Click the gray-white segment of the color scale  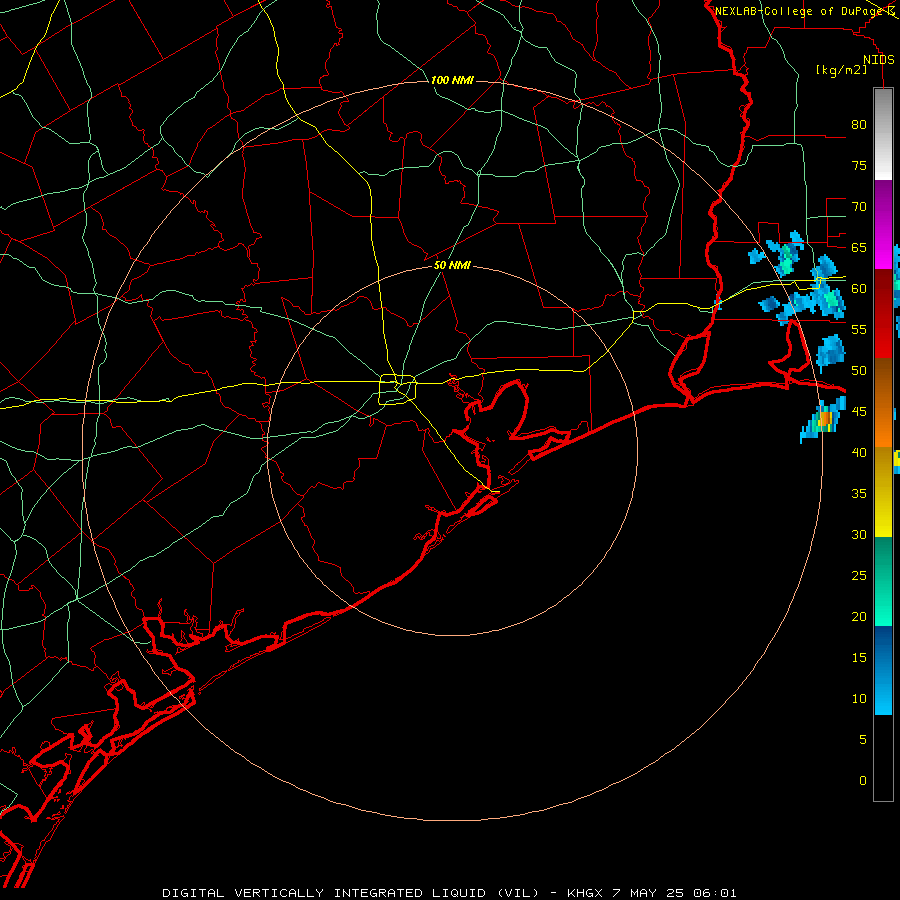point(883,134)
